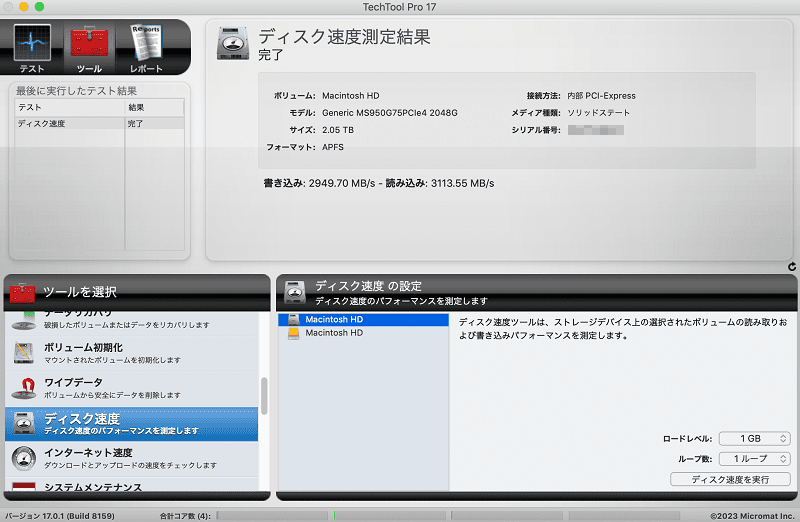Click the disk speed gauge icon beside results title
The height and width of the screenshot is (522, 800).
tap(233, 43)
